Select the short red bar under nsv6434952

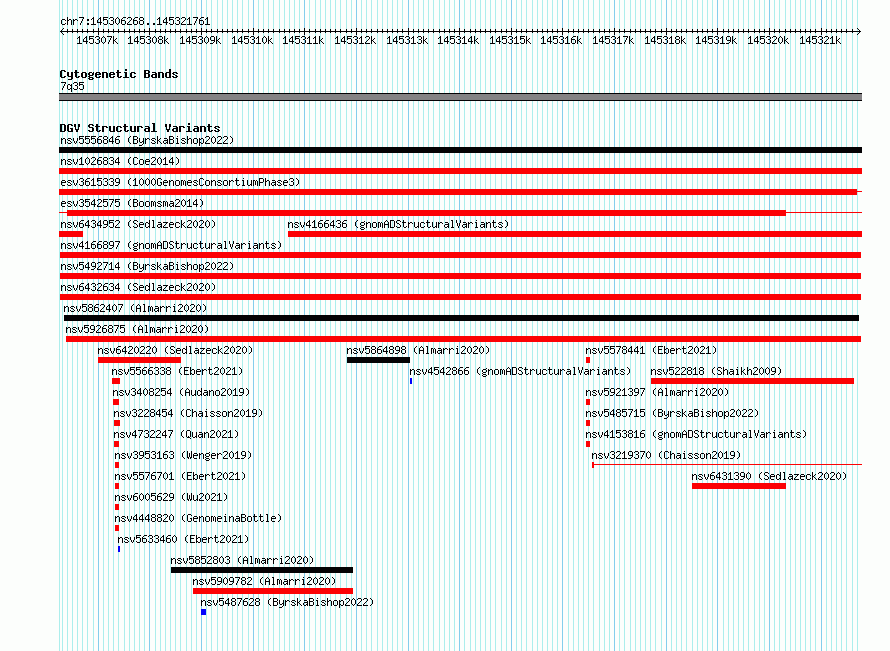(71, 234)
